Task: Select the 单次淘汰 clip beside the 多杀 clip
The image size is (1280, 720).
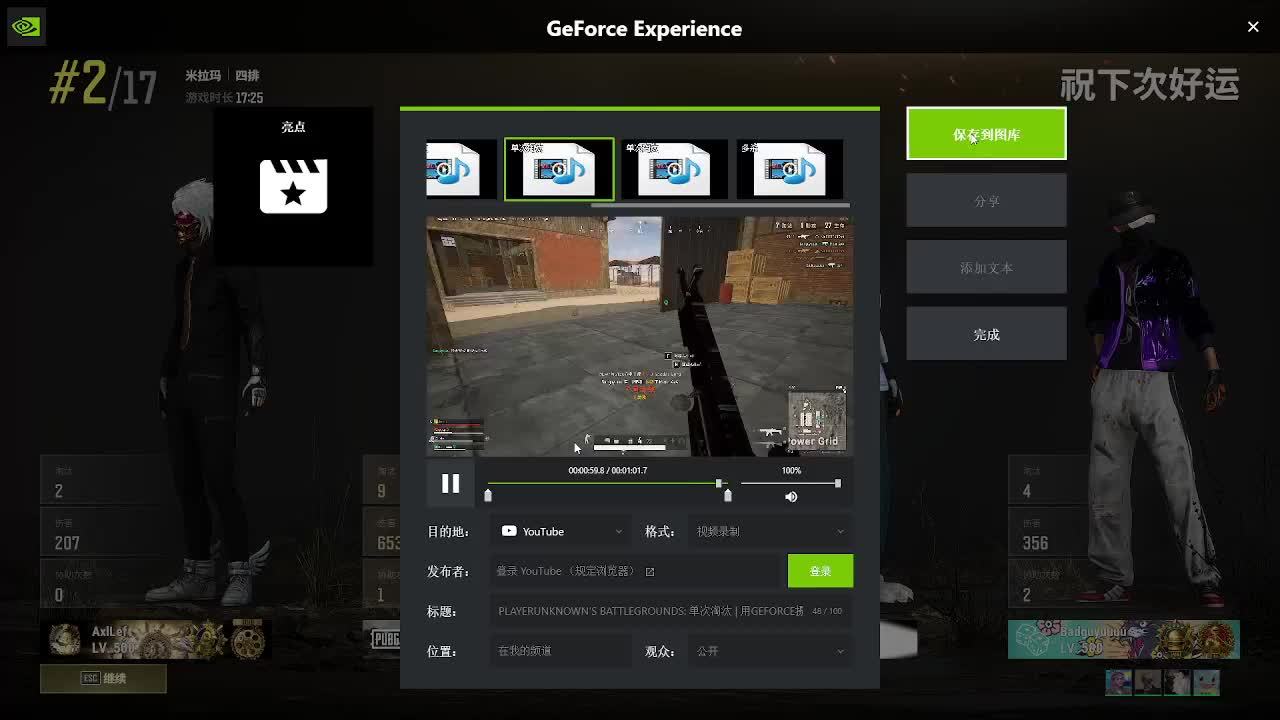Action: 675,169
